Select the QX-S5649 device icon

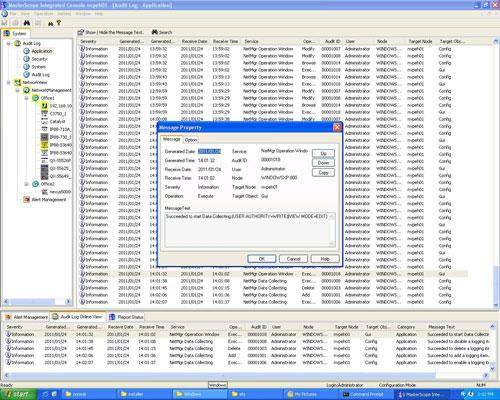(x=44, y=176)
